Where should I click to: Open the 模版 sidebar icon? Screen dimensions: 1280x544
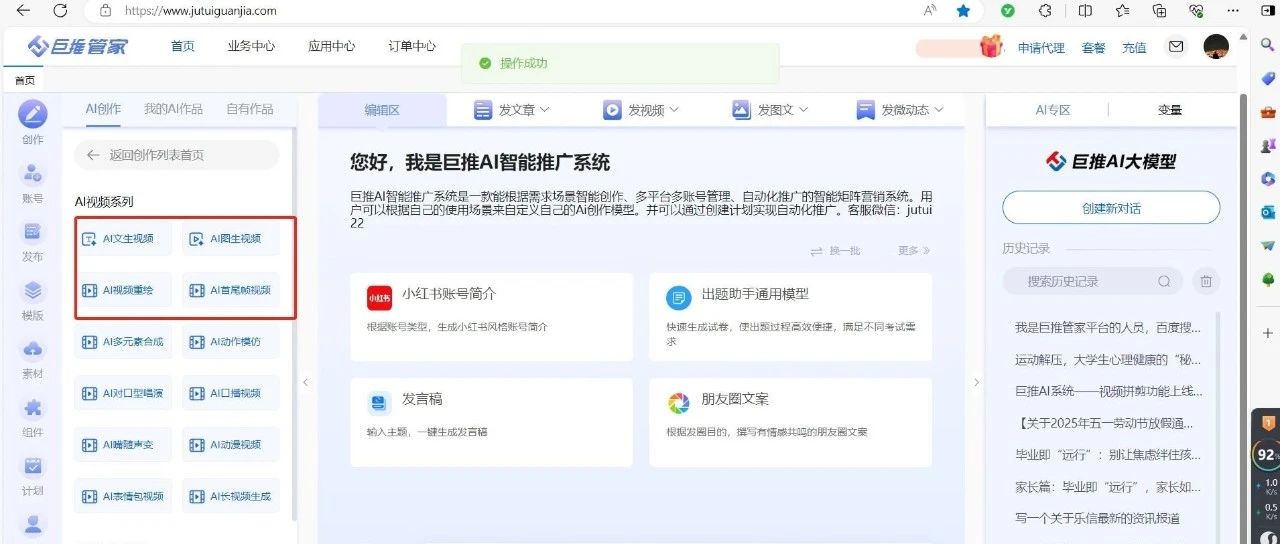coord(33,291)
